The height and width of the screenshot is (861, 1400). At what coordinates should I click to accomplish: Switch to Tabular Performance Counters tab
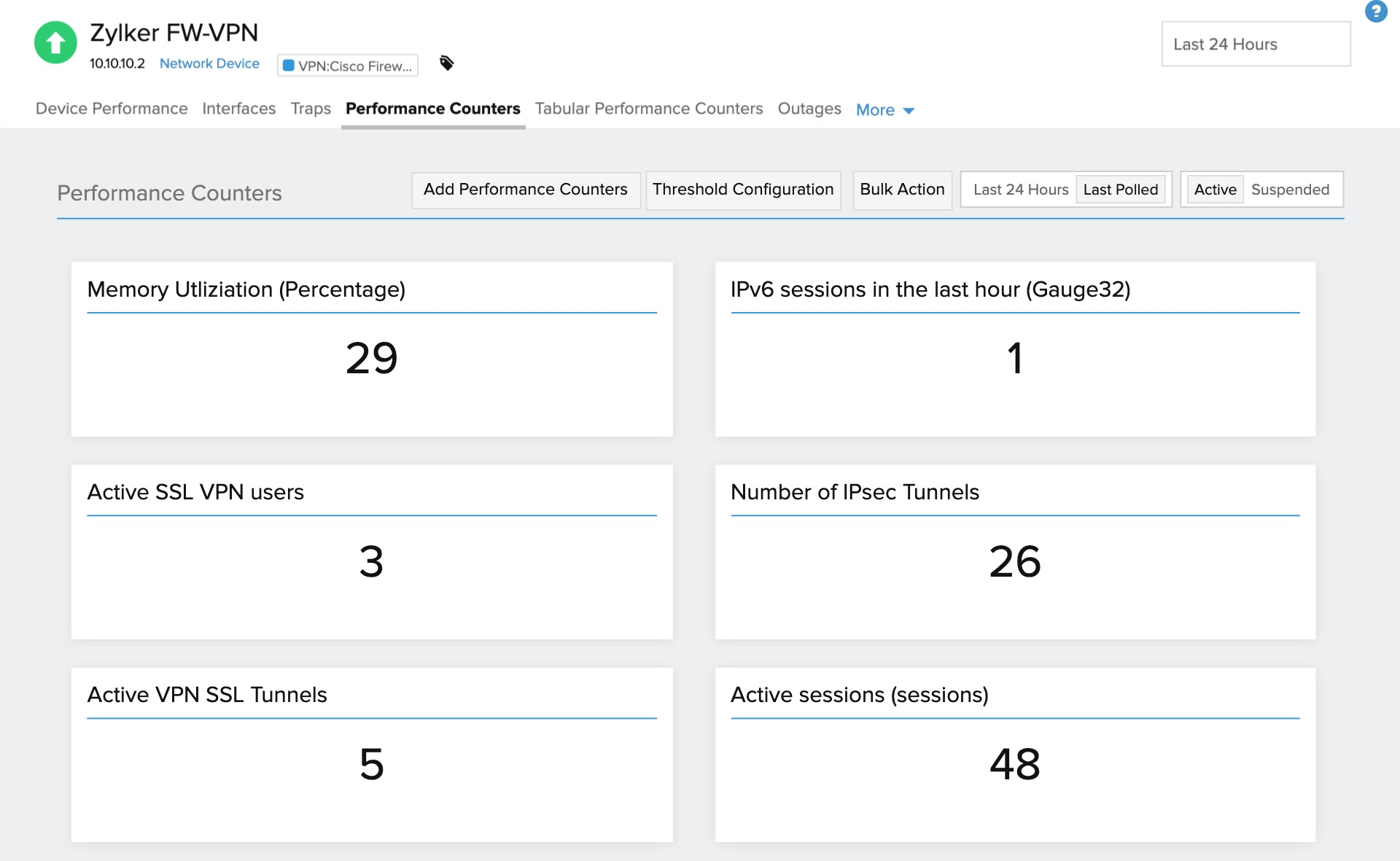(648, 109)
